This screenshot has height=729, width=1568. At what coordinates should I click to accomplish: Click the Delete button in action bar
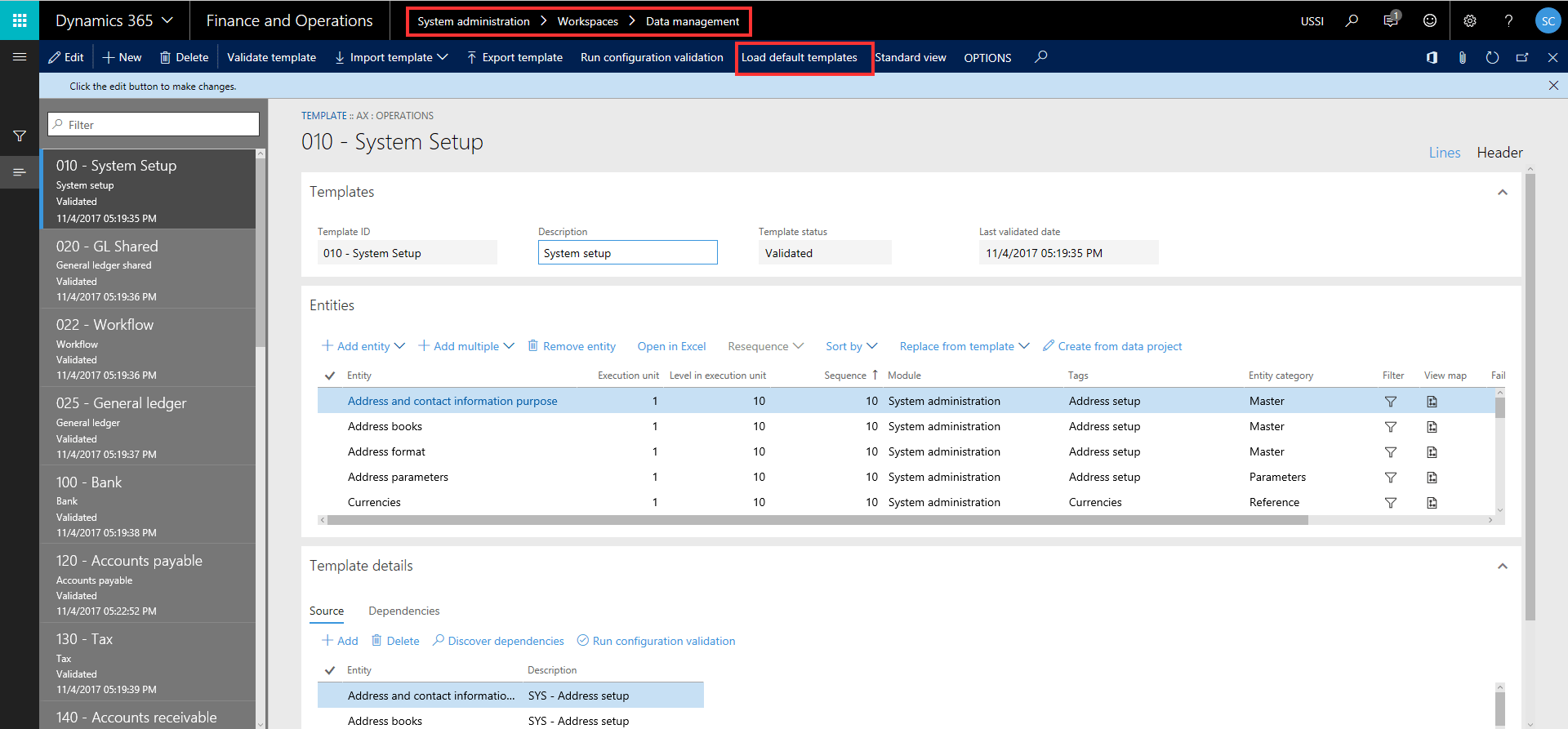tap(184, 57)
